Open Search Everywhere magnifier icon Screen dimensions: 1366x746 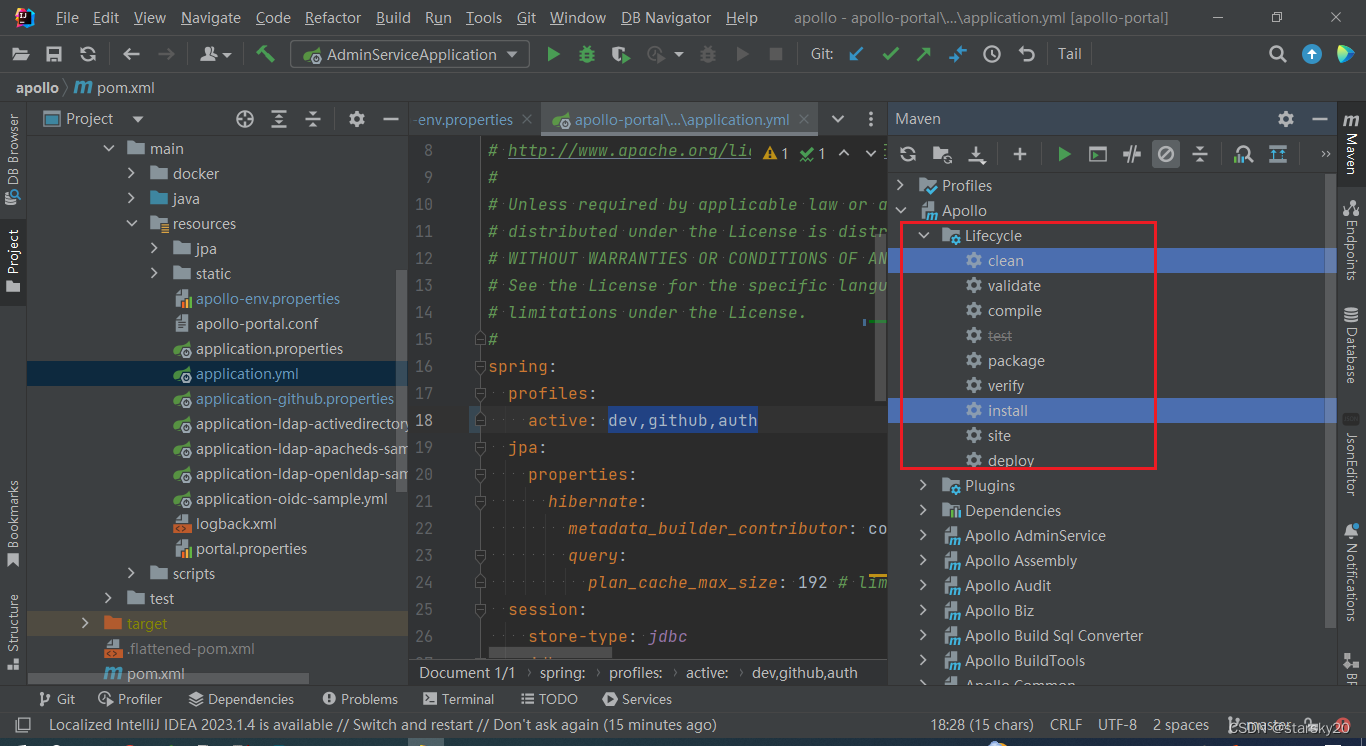[1278, 54]
